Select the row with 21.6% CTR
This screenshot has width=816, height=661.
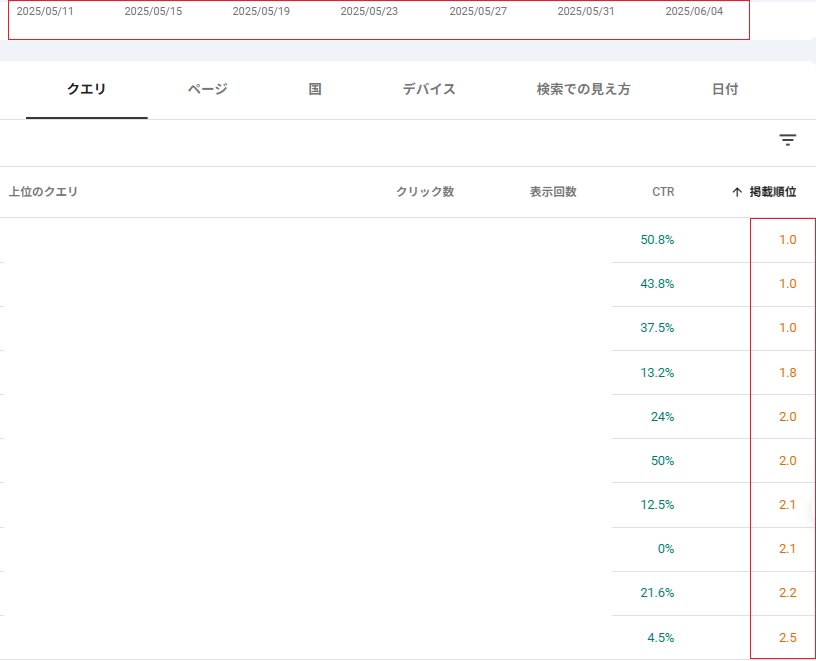point(408,593)
